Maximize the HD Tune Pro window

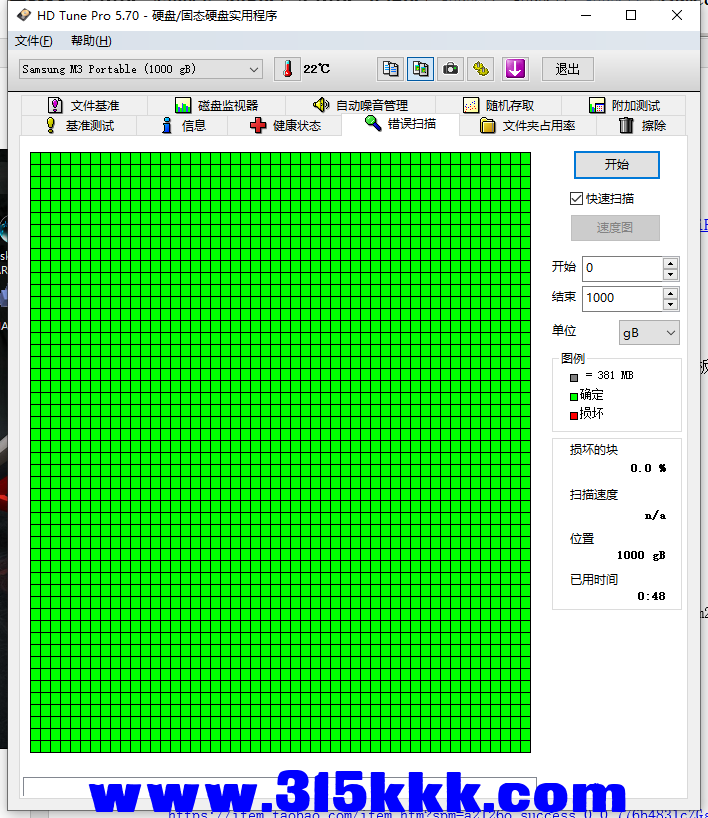631,15
